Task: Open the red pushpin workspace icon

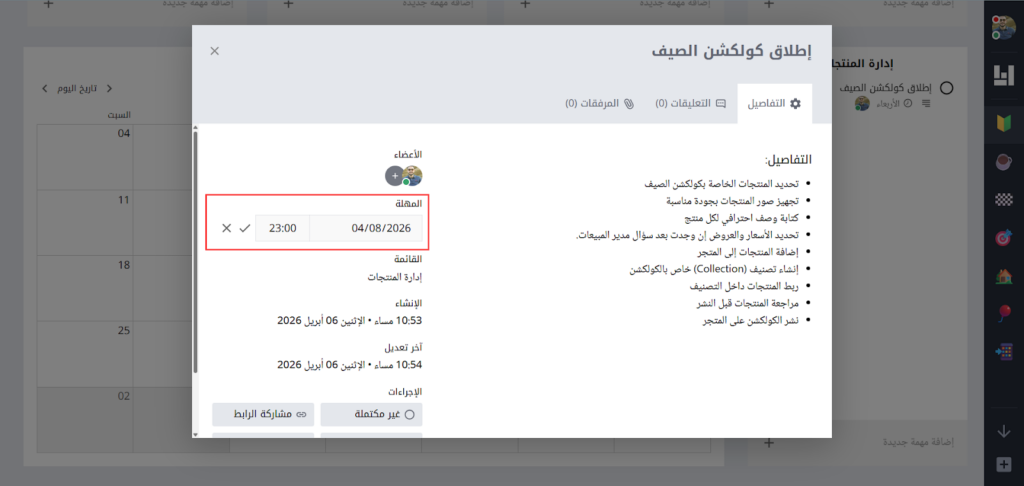Action: click(1003, 314)
